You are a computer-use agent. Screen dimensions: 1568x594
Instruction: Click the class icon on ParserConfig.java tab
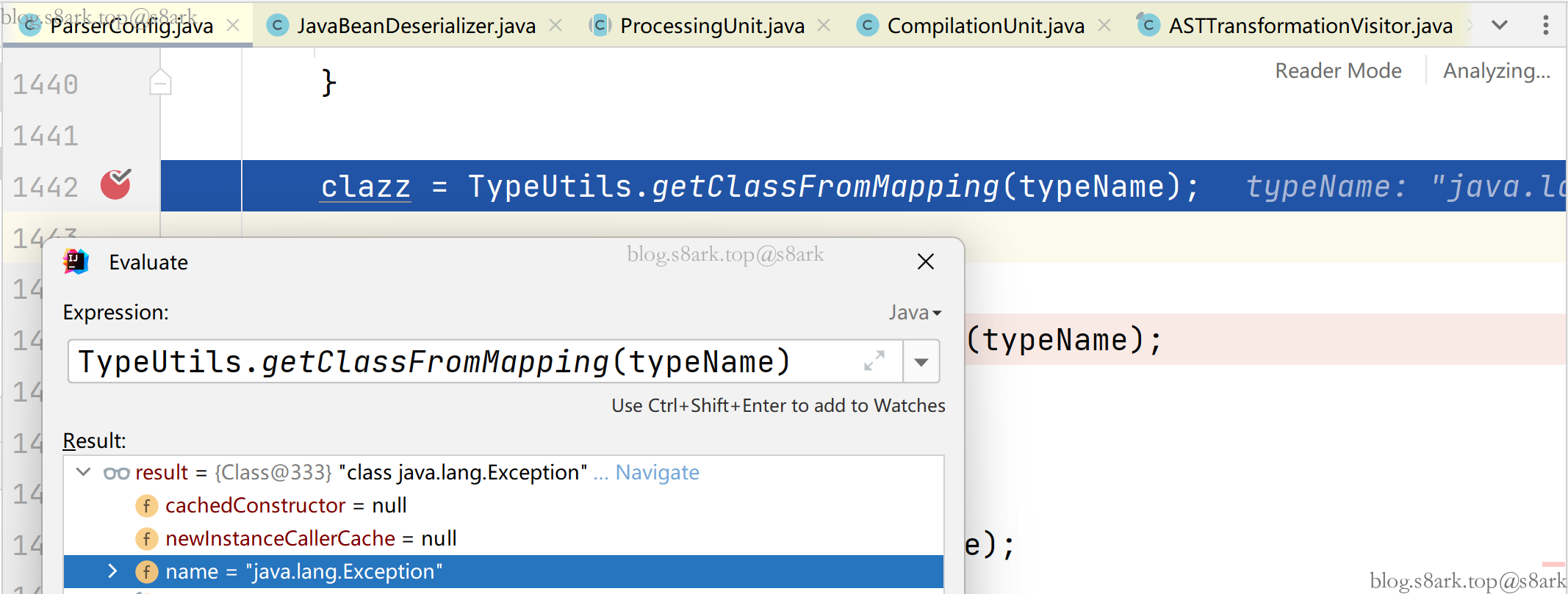click(x=31, y=26)
